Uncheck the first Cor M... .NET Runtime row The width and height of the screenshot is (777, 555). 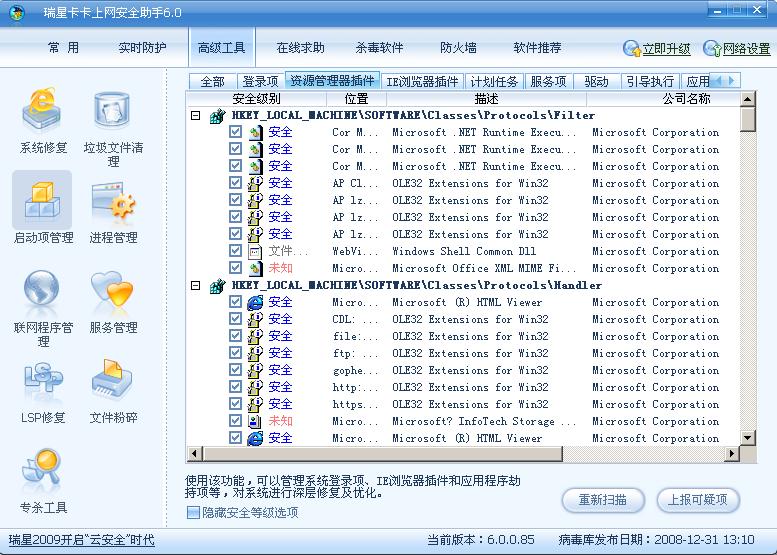235,132
